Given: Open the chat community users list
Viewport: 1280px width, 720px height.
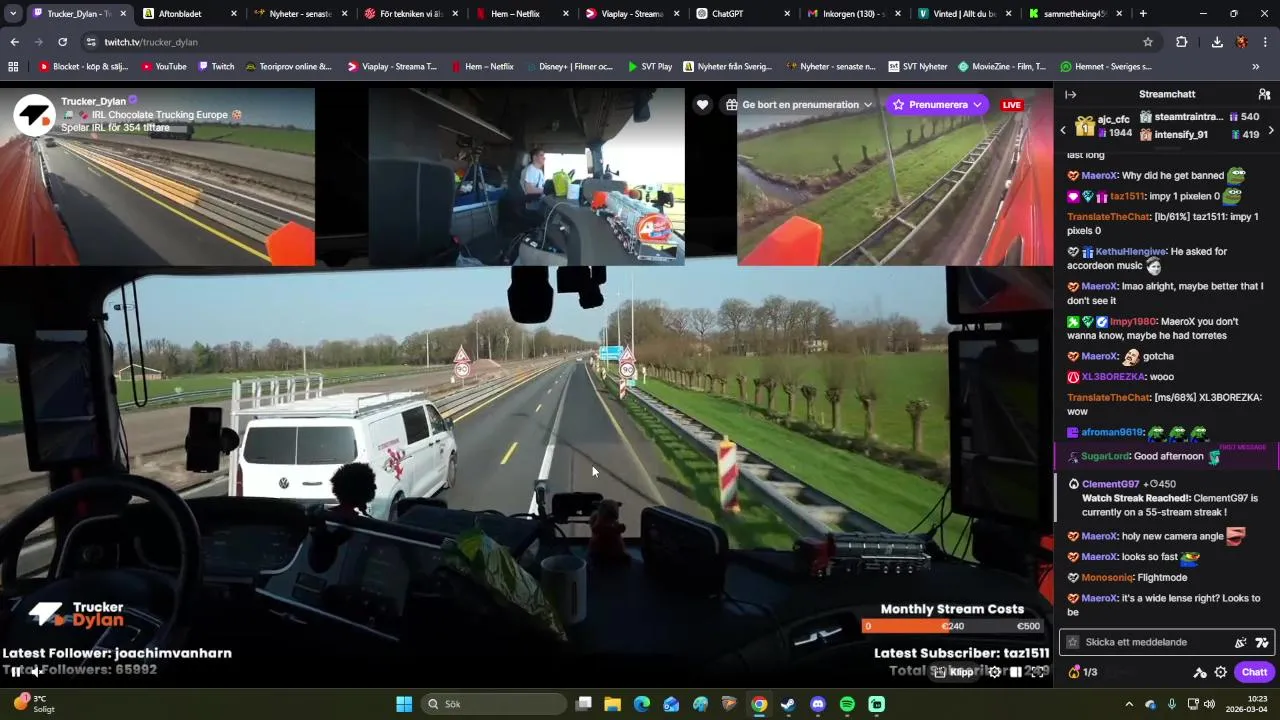Looking at the screenshot, I should (x=1264, y=94).
